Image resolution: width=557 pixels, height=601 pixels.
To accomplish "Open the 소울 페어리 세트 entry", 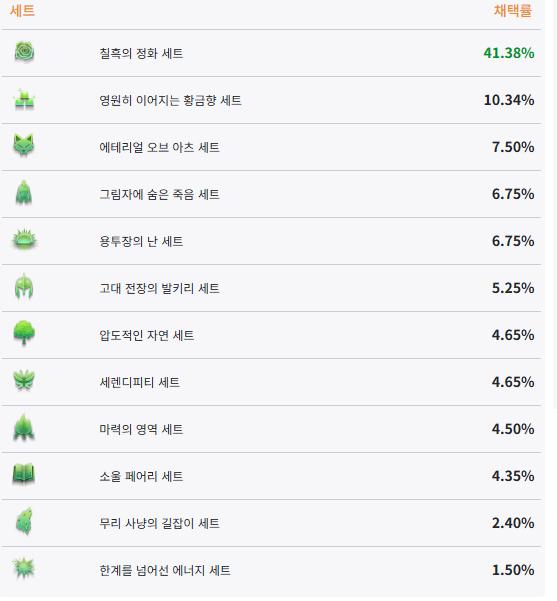I will (271, 476).
